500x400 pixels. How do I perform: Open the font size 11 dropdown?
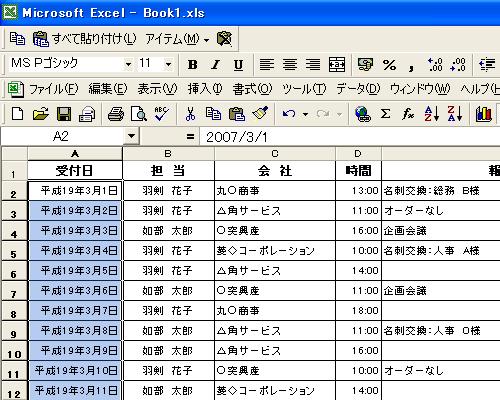(x=168, y=64)
